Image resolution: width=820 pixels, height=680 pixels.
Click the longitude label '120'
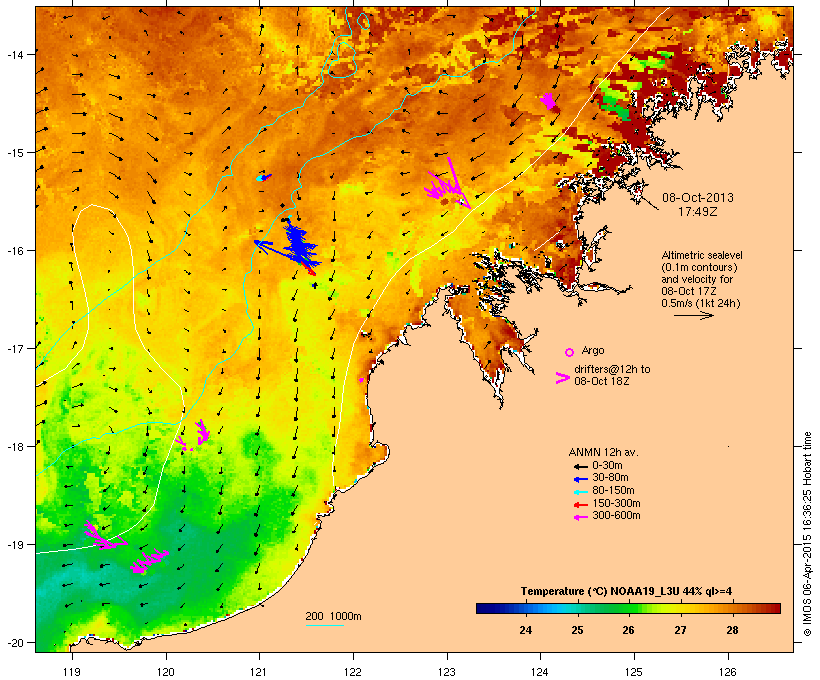coord(166,672)
